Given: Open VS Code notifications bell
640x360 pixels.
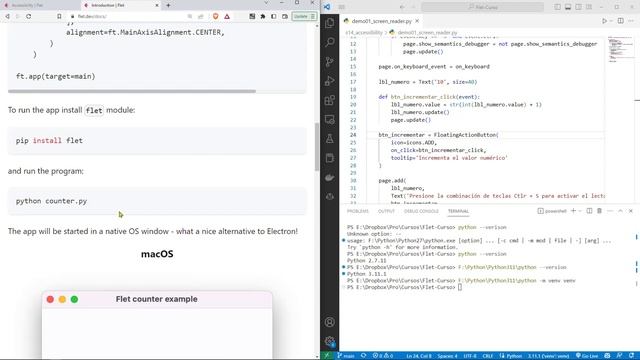Looking at the screenshot, I should (631, 356).
